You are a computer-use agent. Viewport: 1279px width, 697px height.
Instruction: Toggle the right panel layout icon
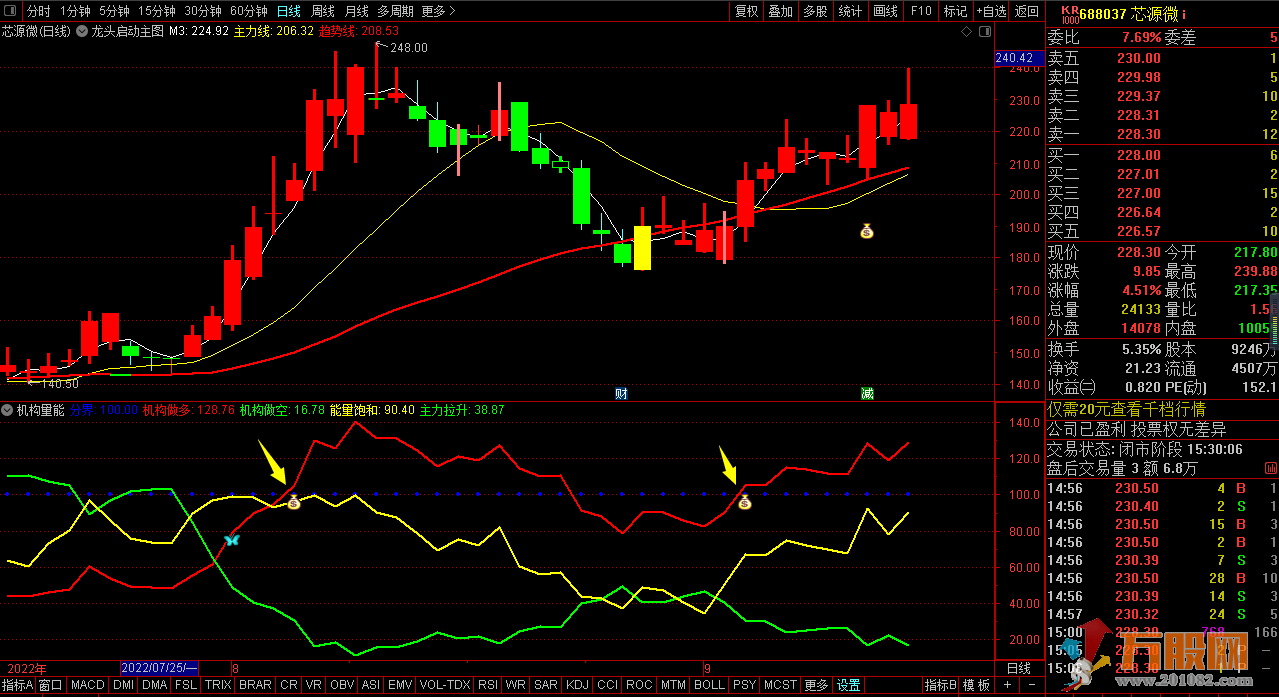[984, 32]
